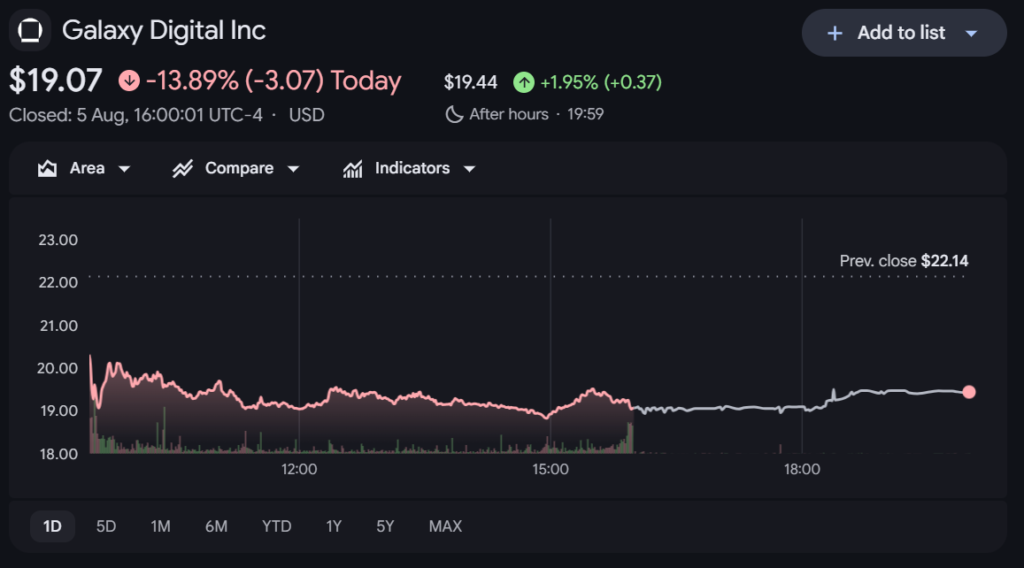The image size is (1024, 568).
Task: Click the Indicators chart icon
Action: [353, 168]
